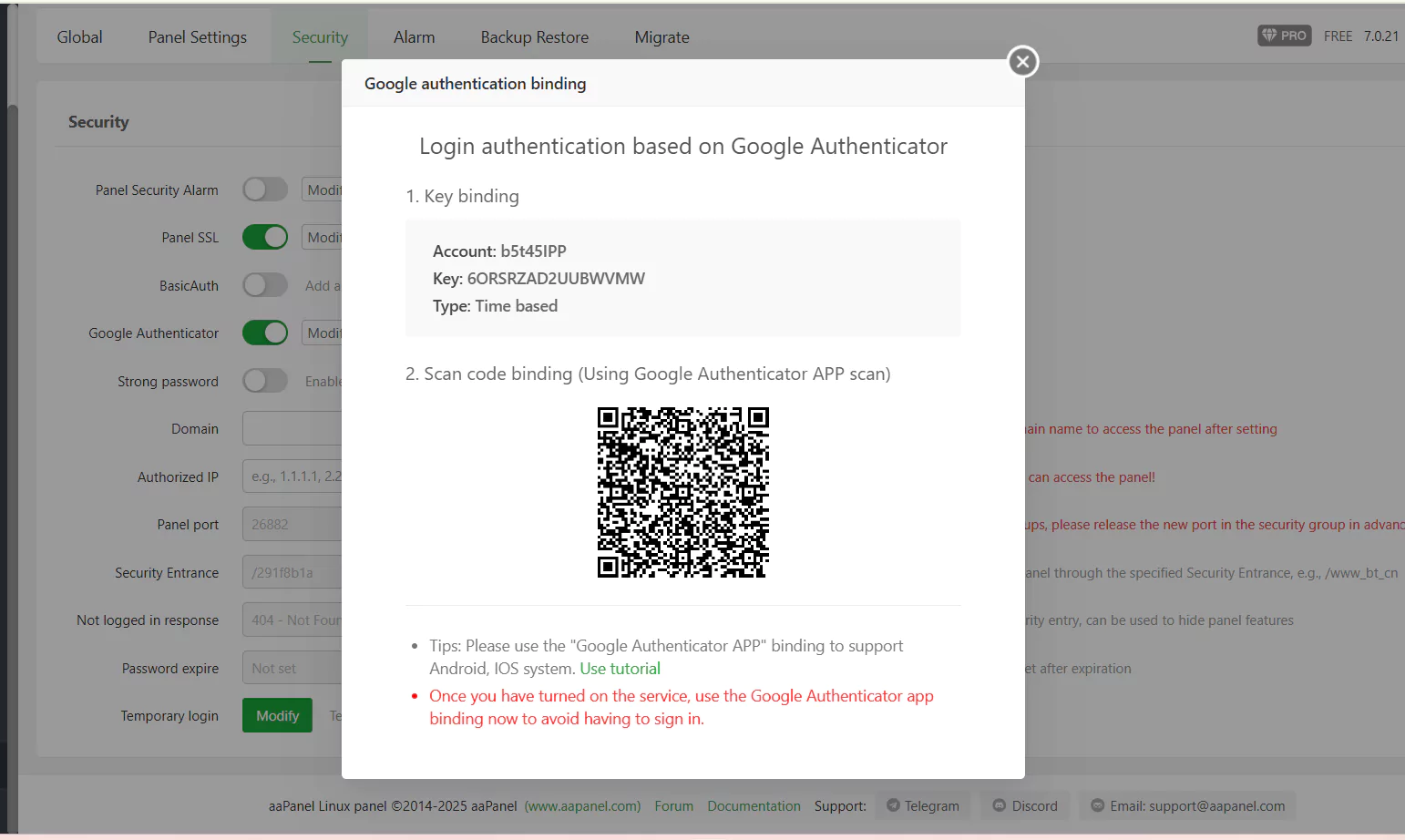
Task: Click the Telegram support icon
Action: (x=893, y=805)
